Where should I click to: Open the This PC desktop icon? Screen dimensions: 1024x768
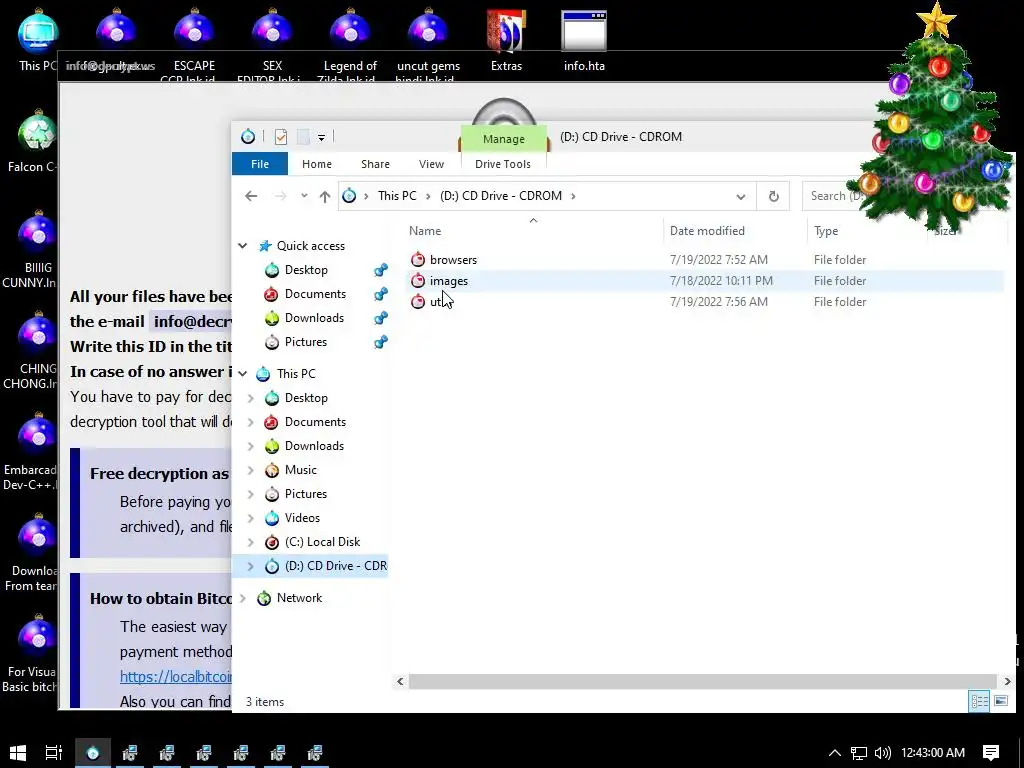click(38, 39)
